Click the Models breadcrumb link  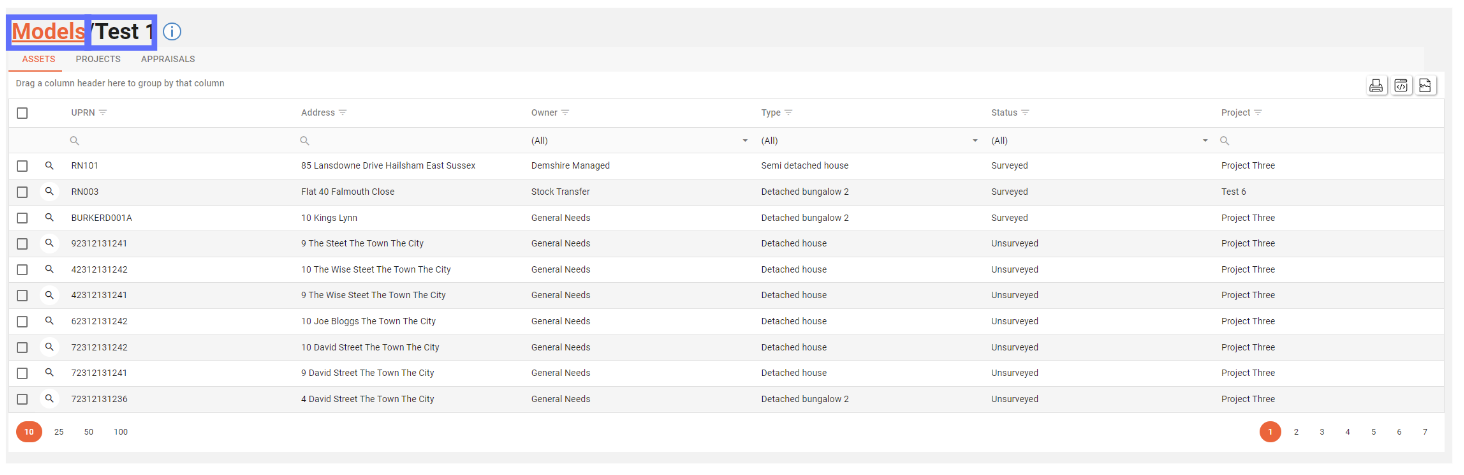(x=48, y=32)
